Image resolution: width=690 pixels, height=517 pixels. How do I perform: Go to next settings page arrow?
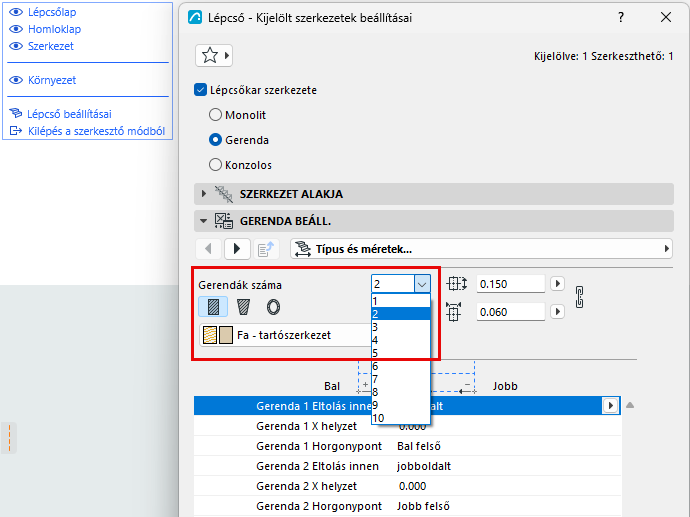pos(237,249)
